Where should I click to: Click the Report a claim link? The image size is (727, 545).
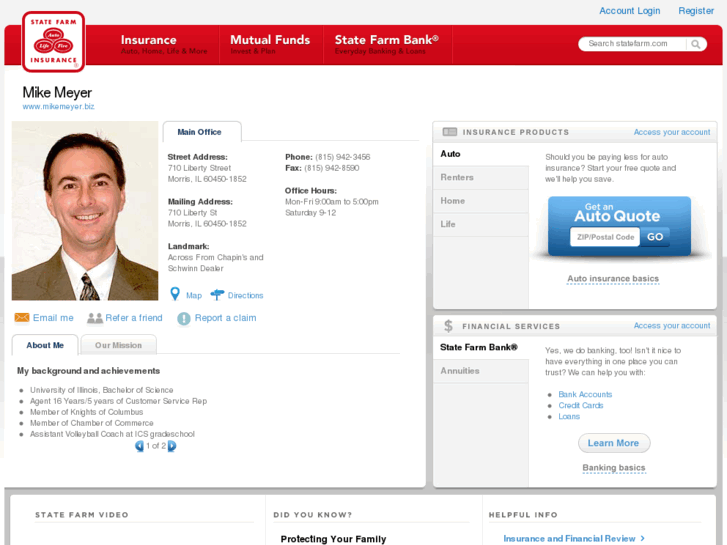coord(225,318)
